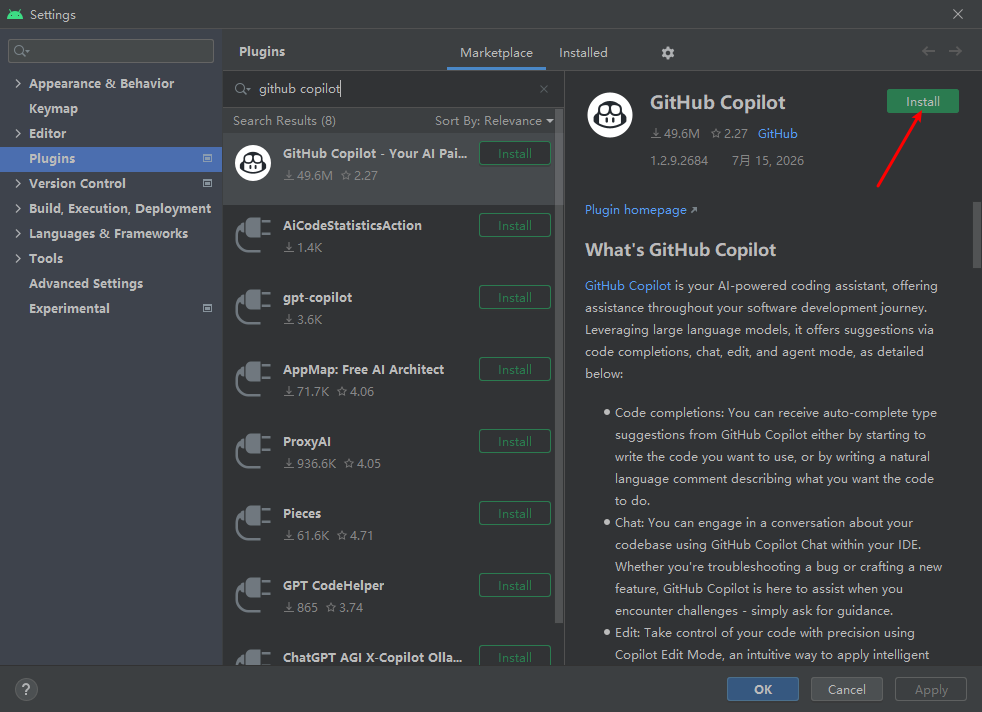
Task: Open Experimental settings page
Action: click(69, 309)
